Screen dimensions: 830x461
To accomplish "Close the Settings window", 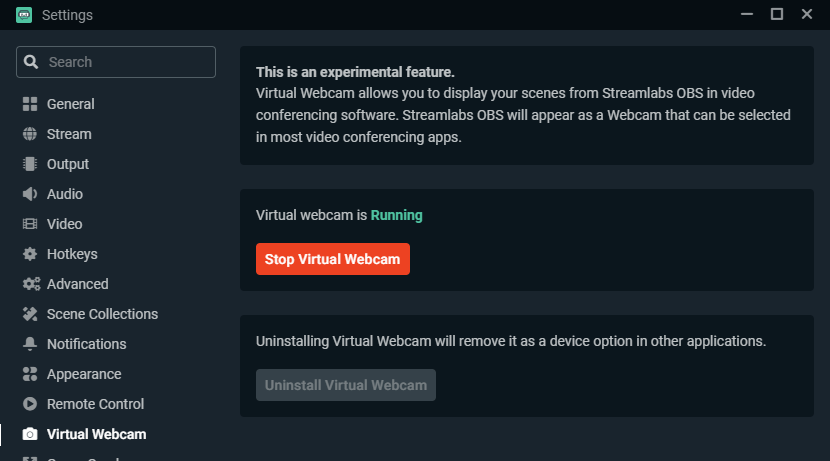I will 807,14.
